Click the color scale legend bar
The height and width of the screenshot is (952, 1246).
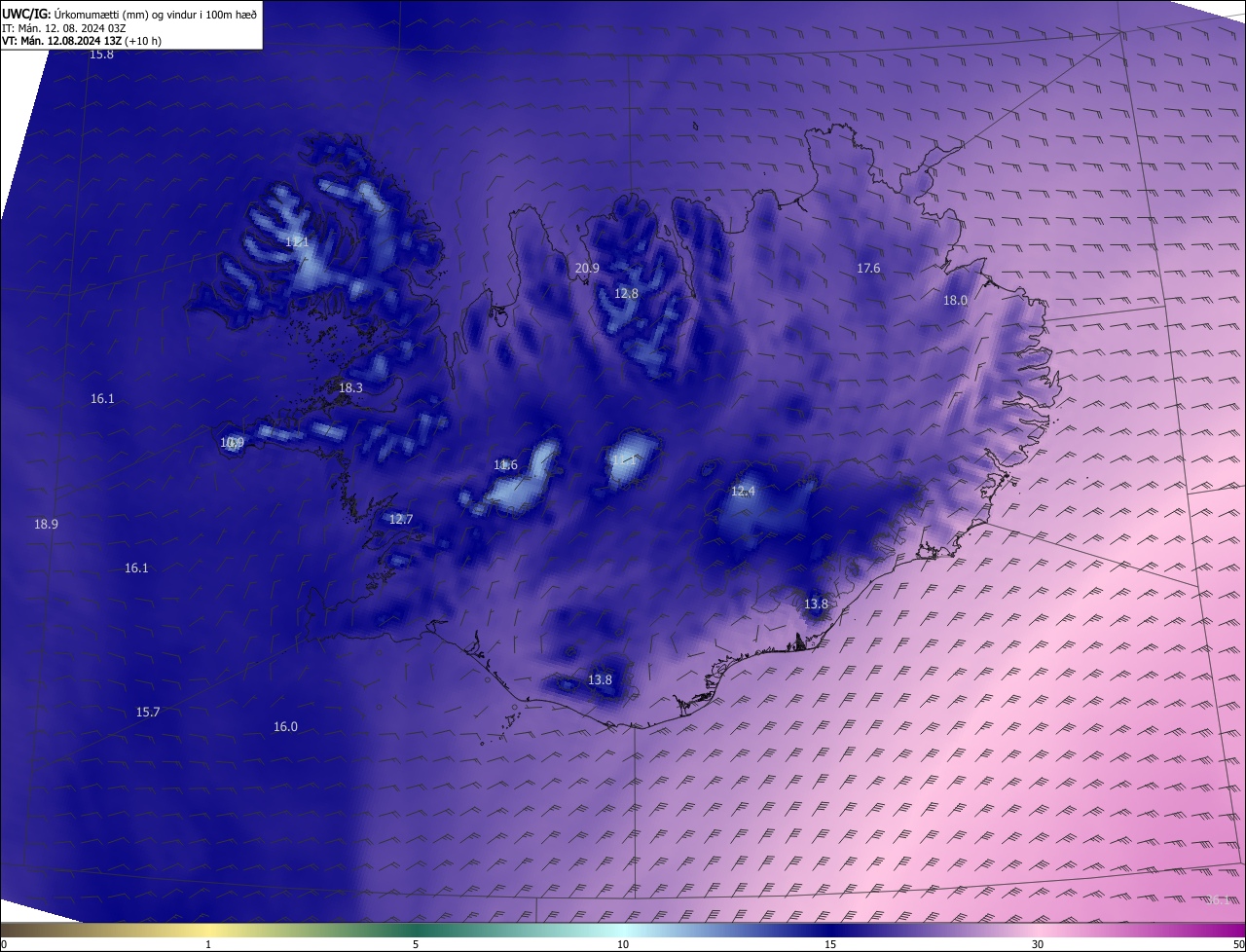[623, 930]
